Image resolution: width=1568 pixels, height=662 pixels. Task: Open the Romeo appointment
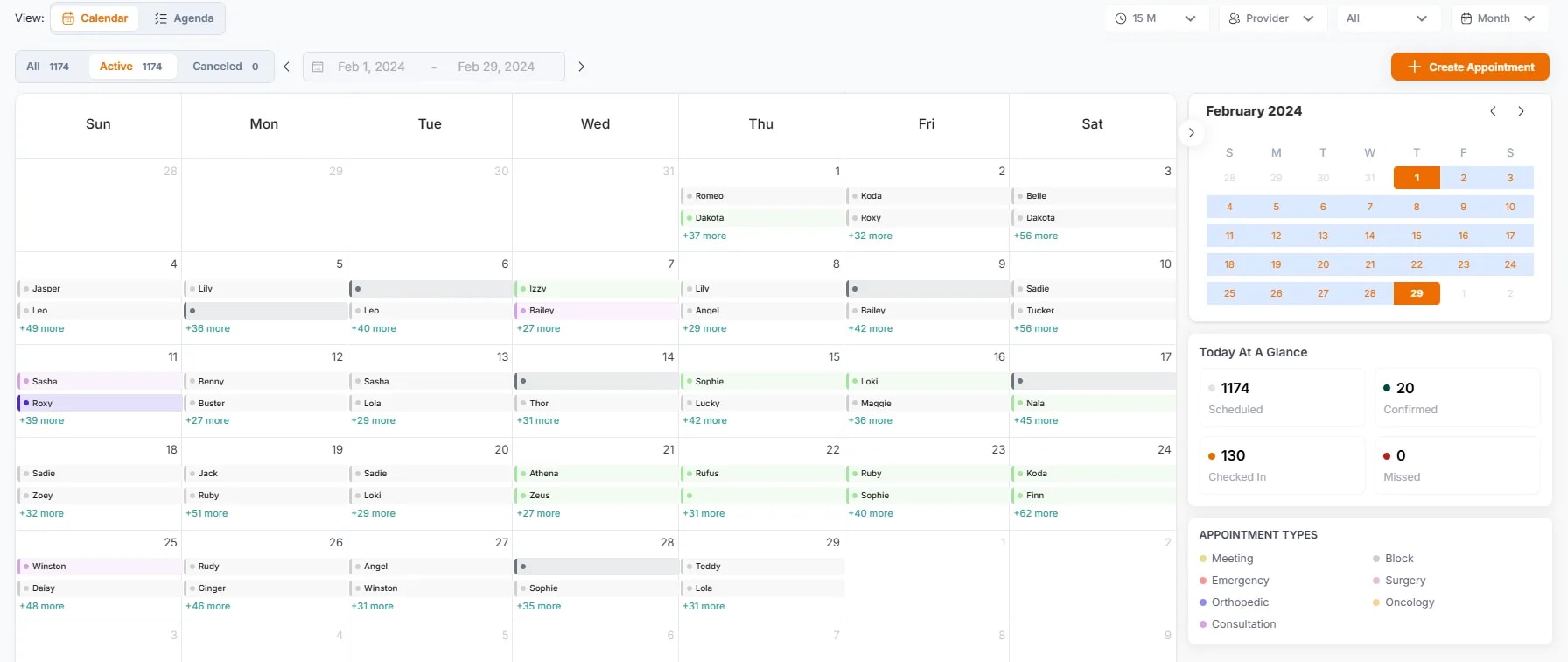click(x=761, y=196)
